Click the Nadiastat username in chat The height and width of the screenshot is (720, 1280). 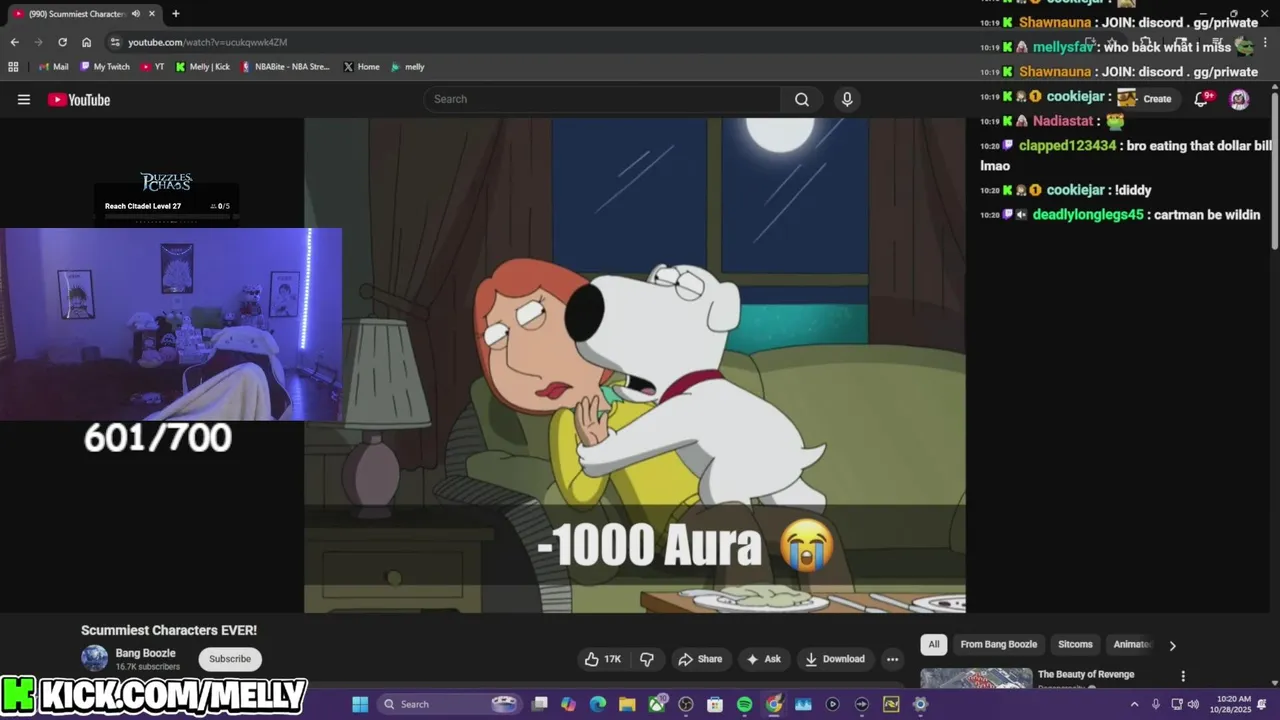[1063, 120]
